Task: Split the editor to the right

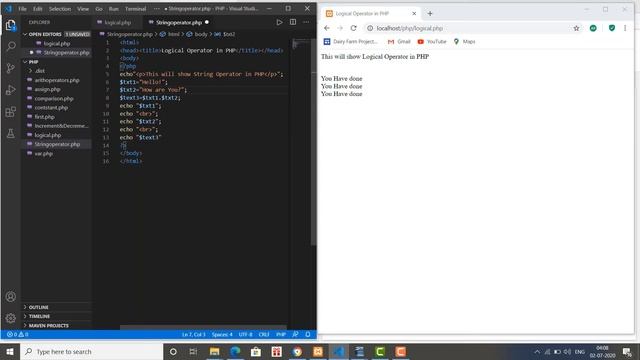Action: [293, 22]
